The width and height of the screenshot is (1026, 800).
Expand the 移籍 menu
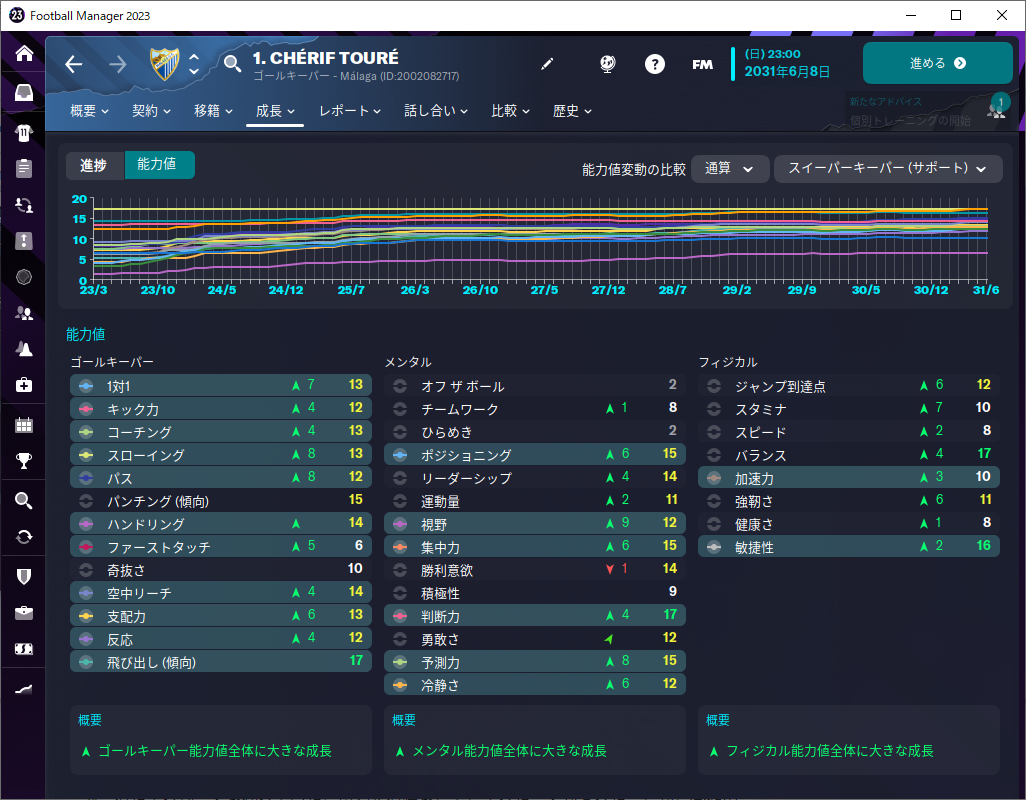coord(213,111)
